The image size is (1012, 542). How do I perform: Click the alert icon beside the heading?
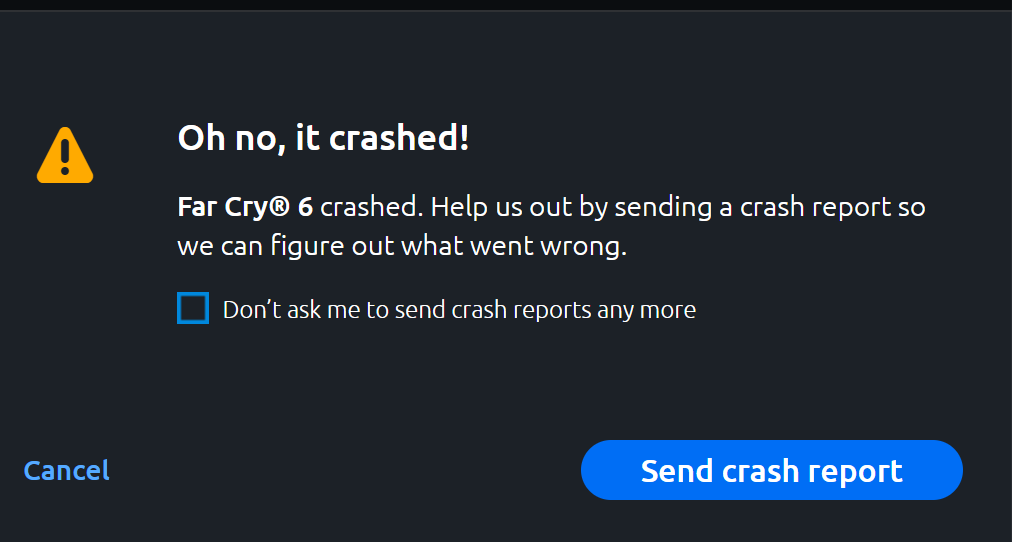[x=65, y=156]
